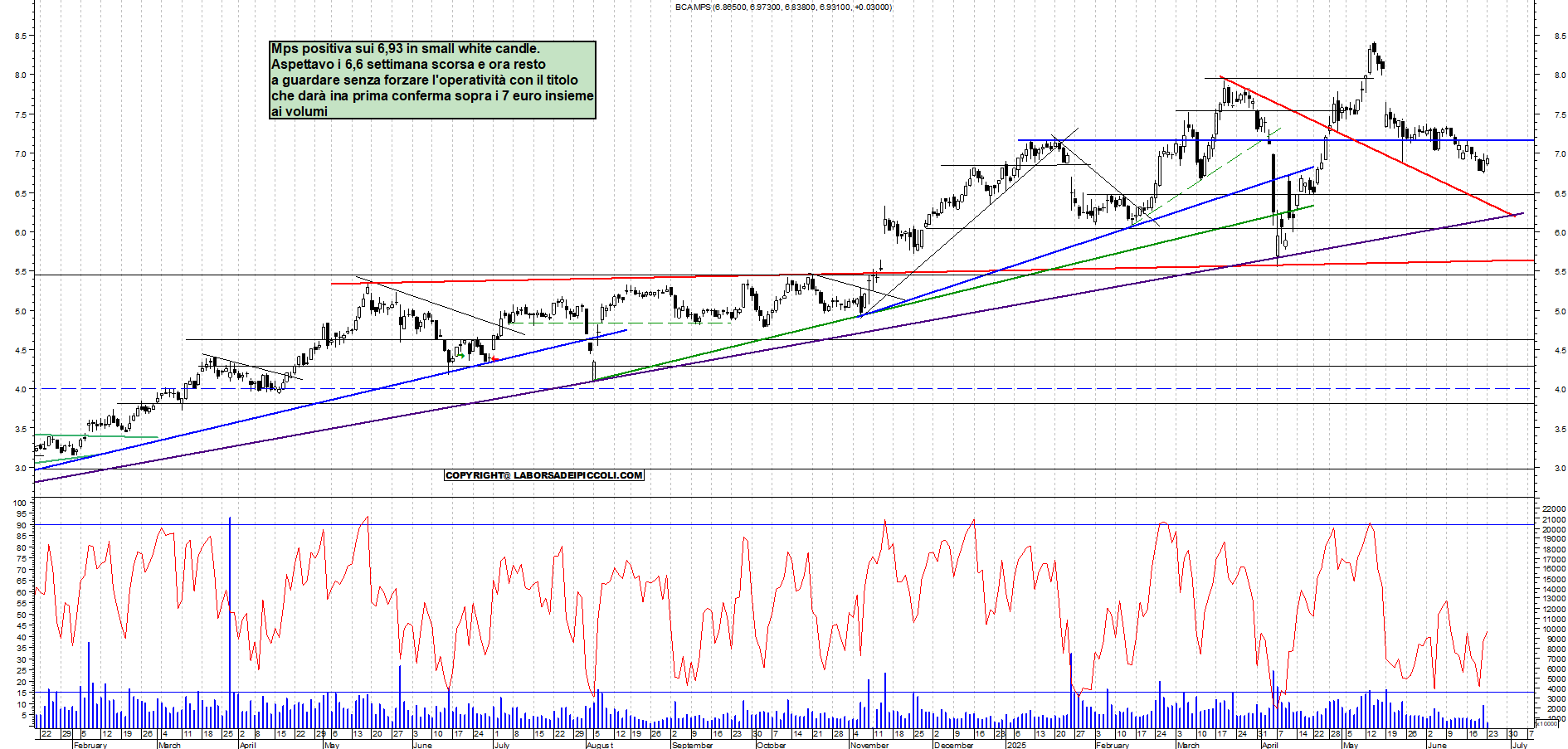Click the 3.0 price label on right axis
Viewport: 1568px width, 749px height.
tap(1560, 468)
